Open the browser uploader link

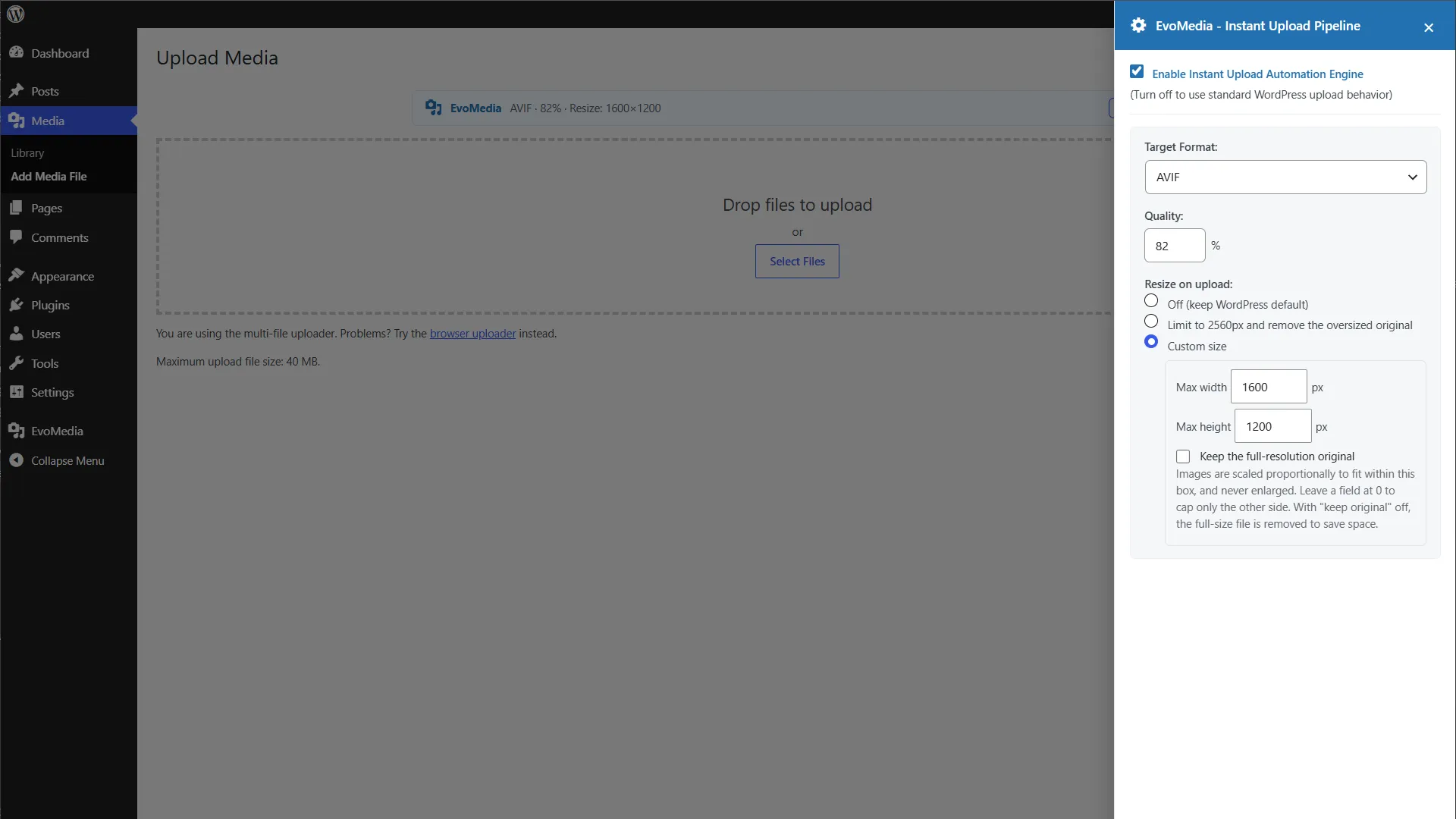tap(472, 334)
